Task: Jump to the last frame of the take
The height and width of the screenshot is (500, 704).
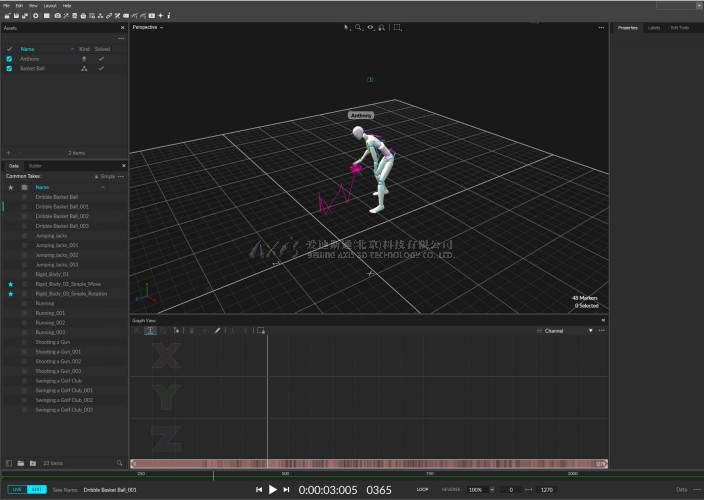Action: pyautogui.click(x=287, y=489)
